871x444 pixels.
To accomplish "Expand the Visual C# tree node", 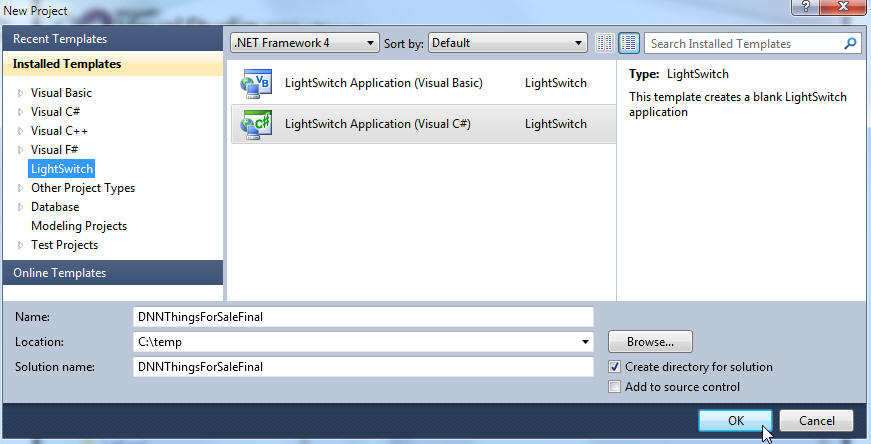I will click(21, 112).
